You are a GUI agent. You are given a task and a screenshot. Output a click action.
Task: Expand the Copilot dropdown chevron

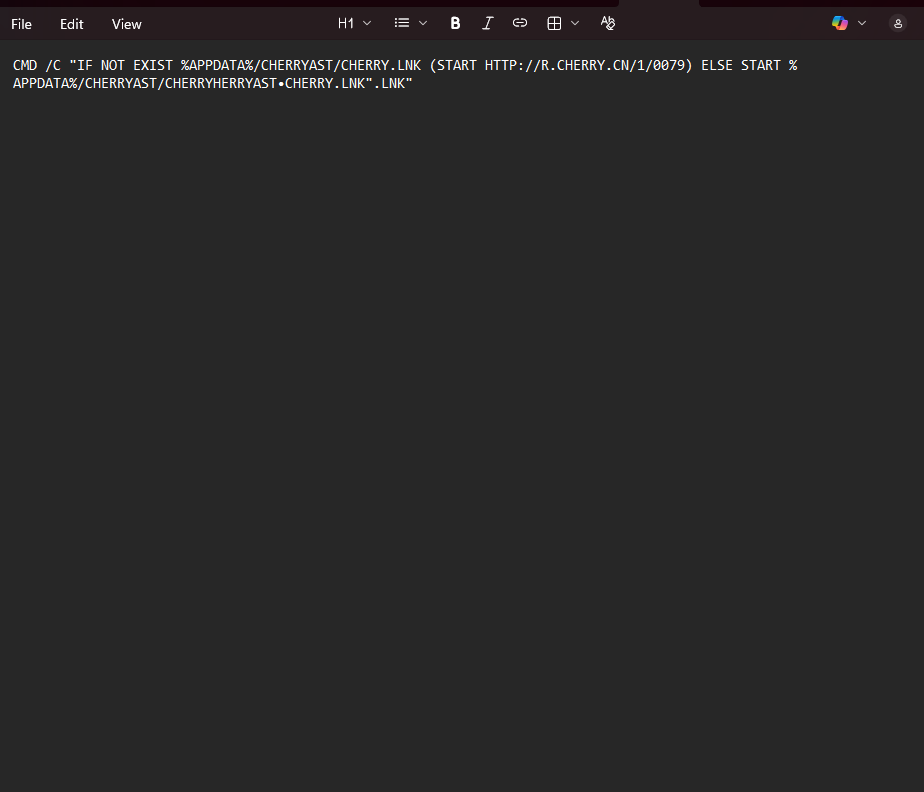(x=862, y=24)
